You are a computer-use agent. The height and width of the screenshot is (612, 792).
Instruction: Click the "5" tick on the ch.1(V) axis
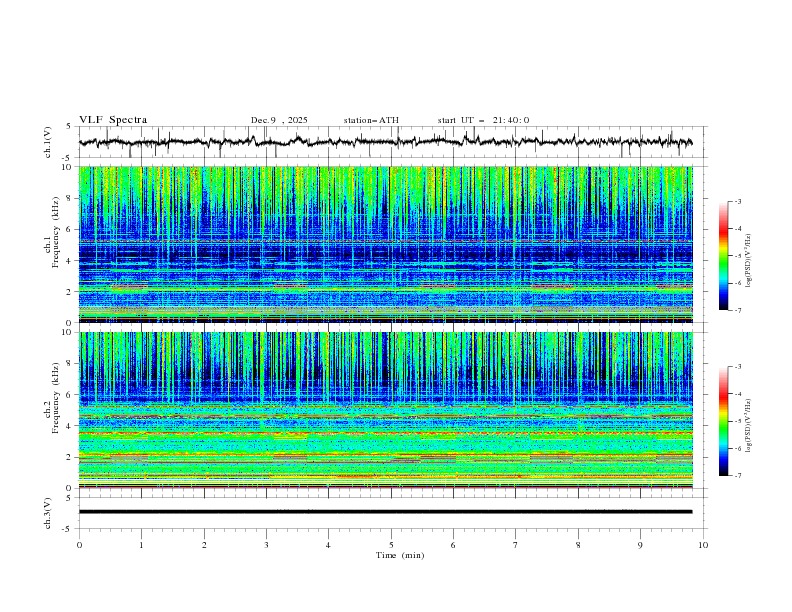click(x=69, y=127)
